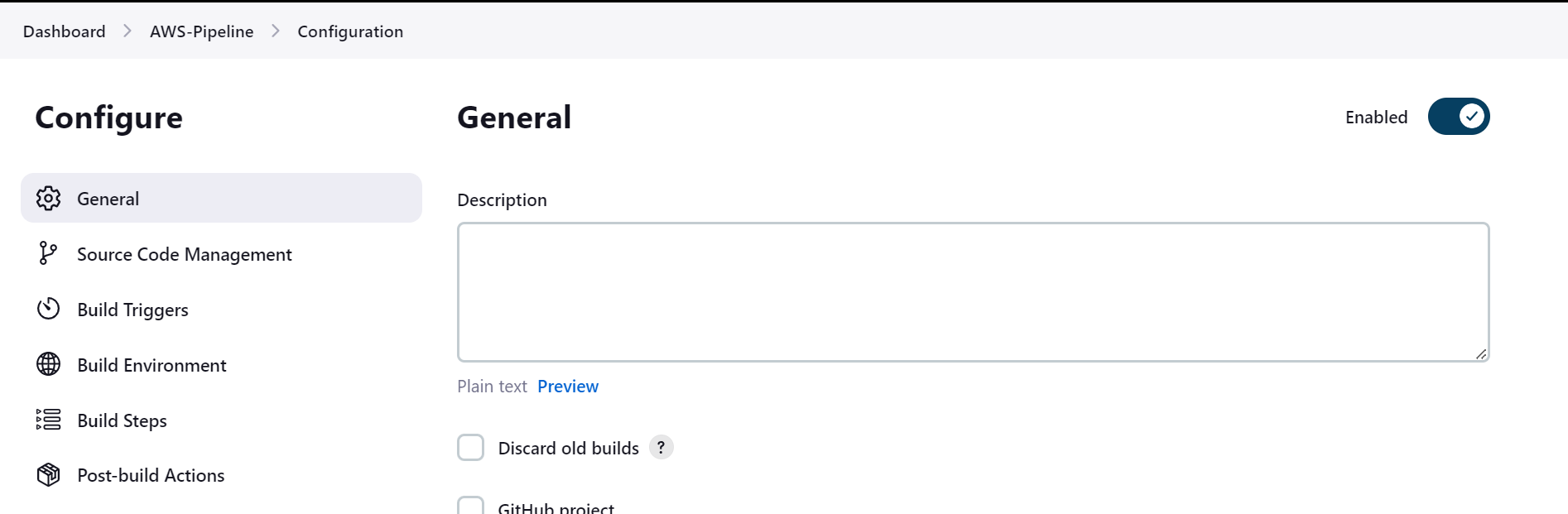Toggle the Enabled project switch
Viewport: 1568px width, 514px height.
tap(1459, 117)
